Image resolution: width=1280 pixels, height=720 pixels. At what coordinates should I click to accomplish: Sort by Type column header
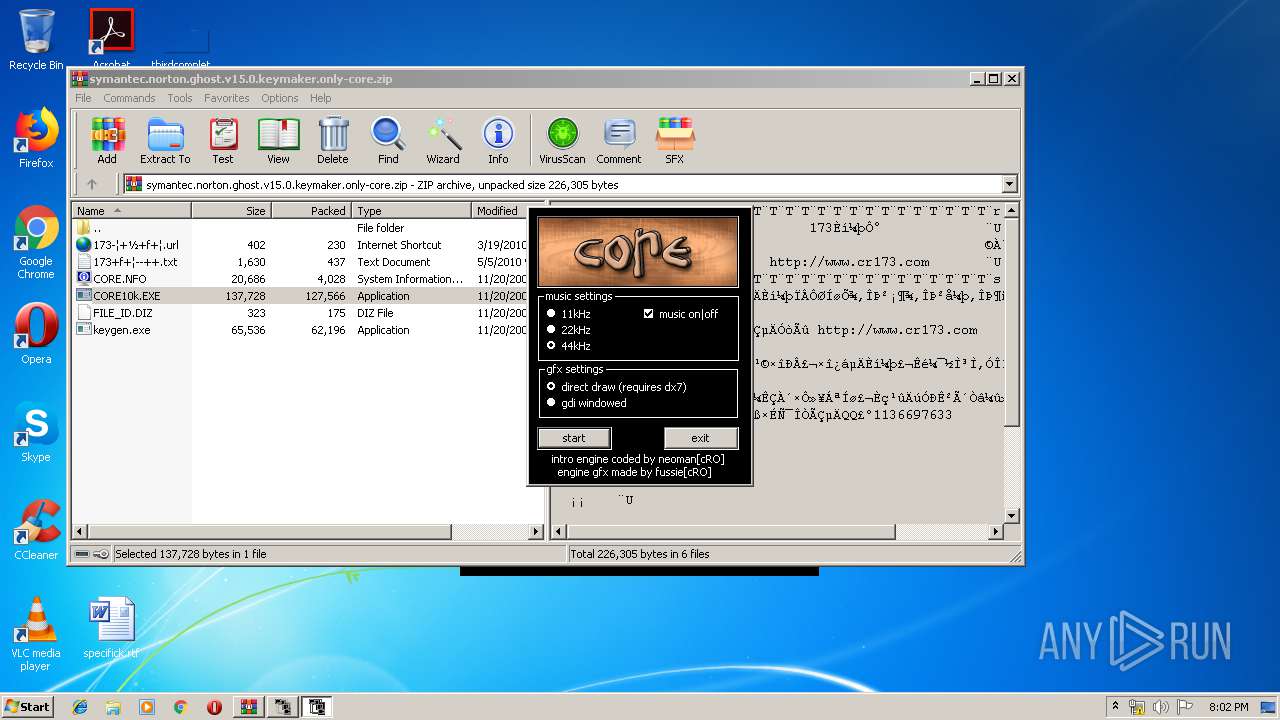411,211
